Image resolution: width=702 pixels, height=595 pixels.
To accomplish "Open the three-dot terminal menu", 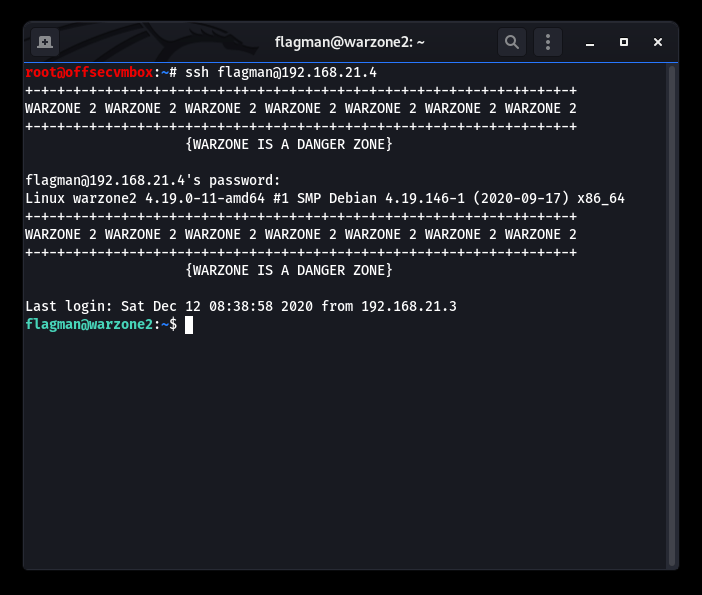I will click(x=548, y=42).
